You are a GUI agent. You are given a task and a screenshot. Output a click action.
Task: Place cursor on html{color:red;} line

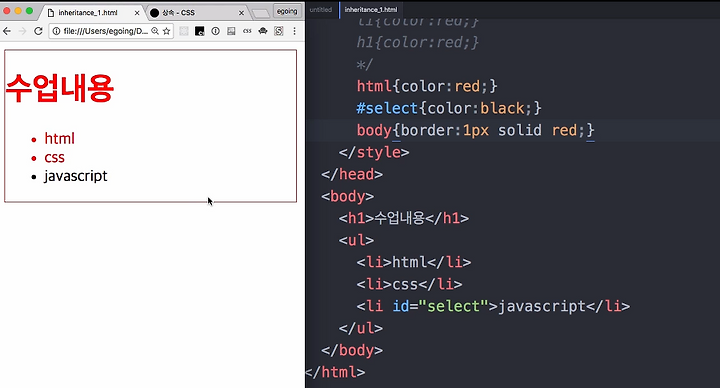(427, 86)
